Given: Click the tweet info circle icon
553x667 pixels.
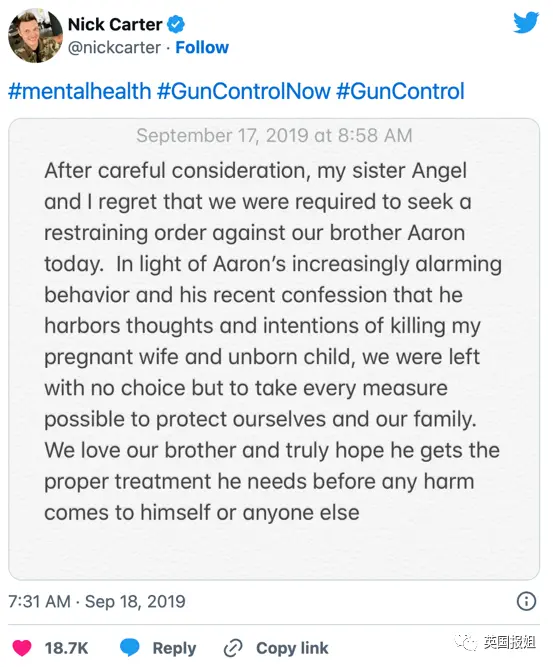Looking at the screenshot, I should 526,601.
